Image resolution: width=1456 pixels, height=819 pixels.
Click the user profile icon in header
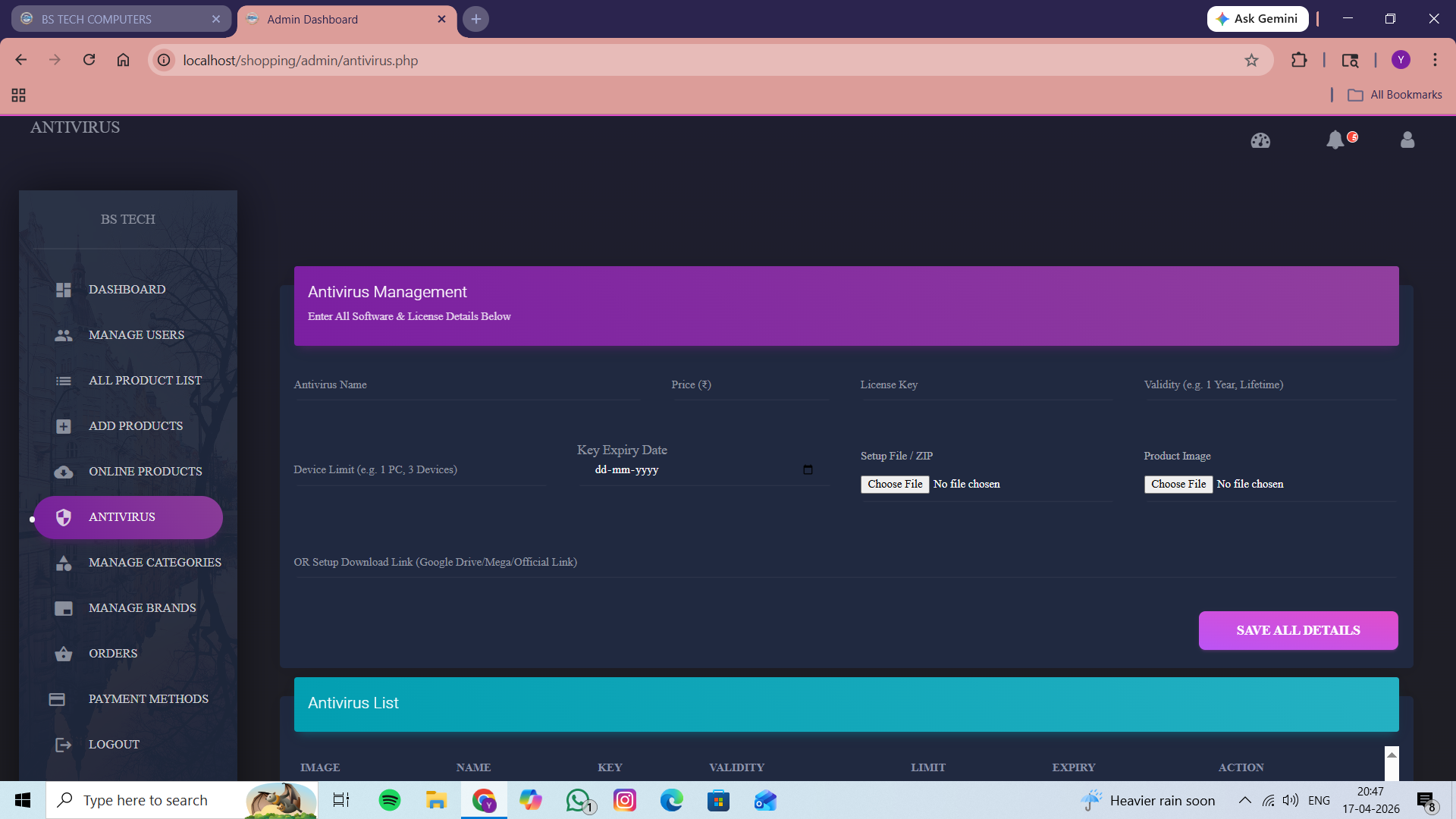coord(1407,140)
